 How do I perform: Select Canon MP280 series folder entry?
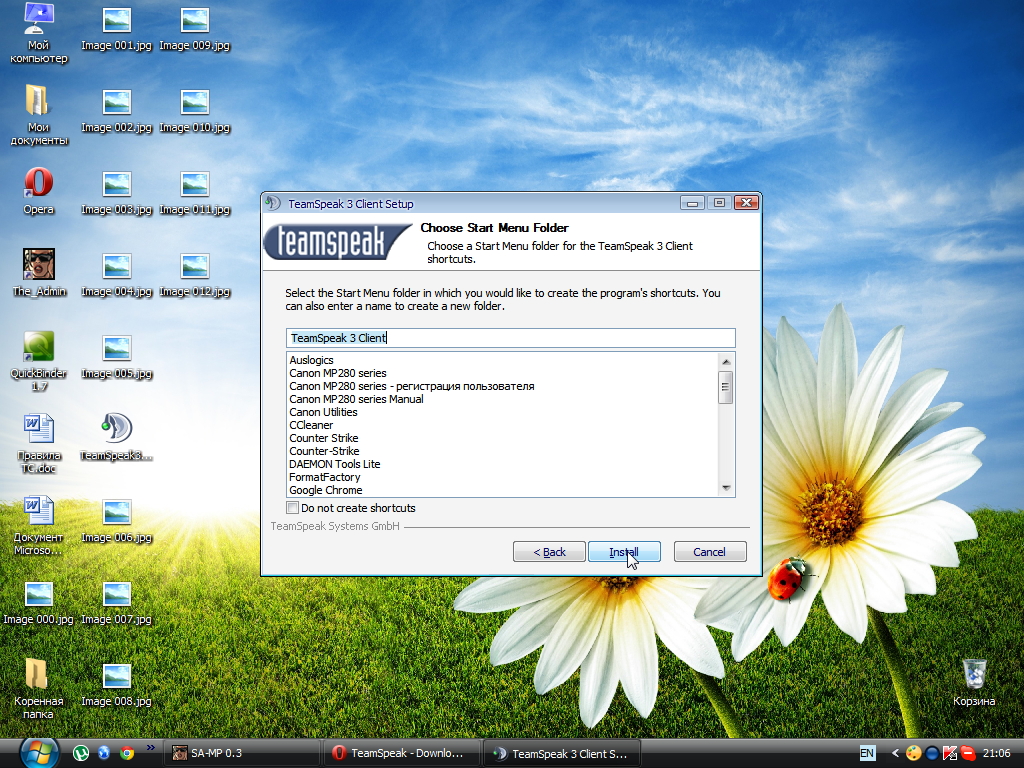[x=338, y=373]
